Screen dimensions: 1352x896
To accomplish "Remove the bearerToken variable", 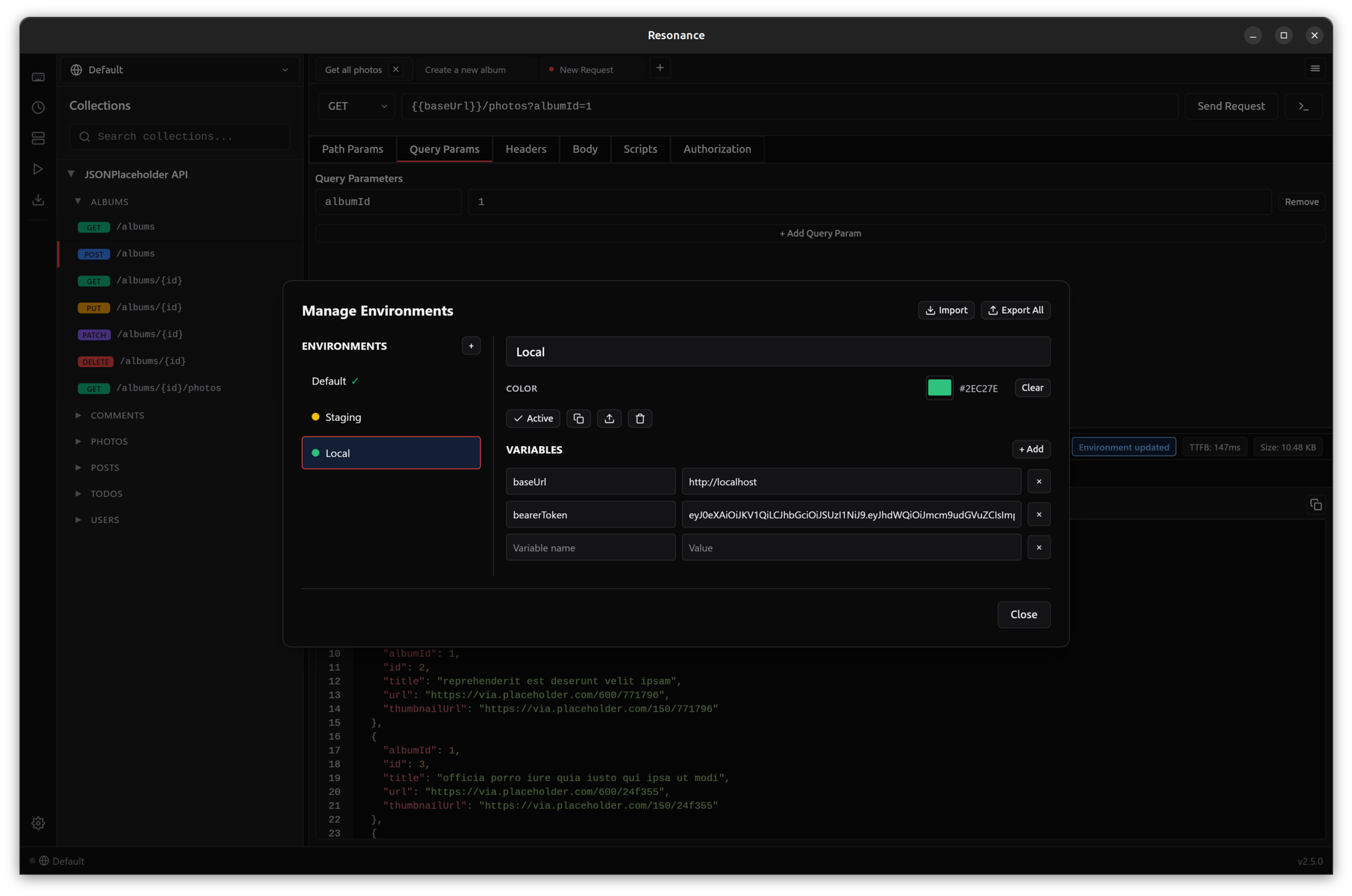I will pyautogui.click(x=1039, y=515).
